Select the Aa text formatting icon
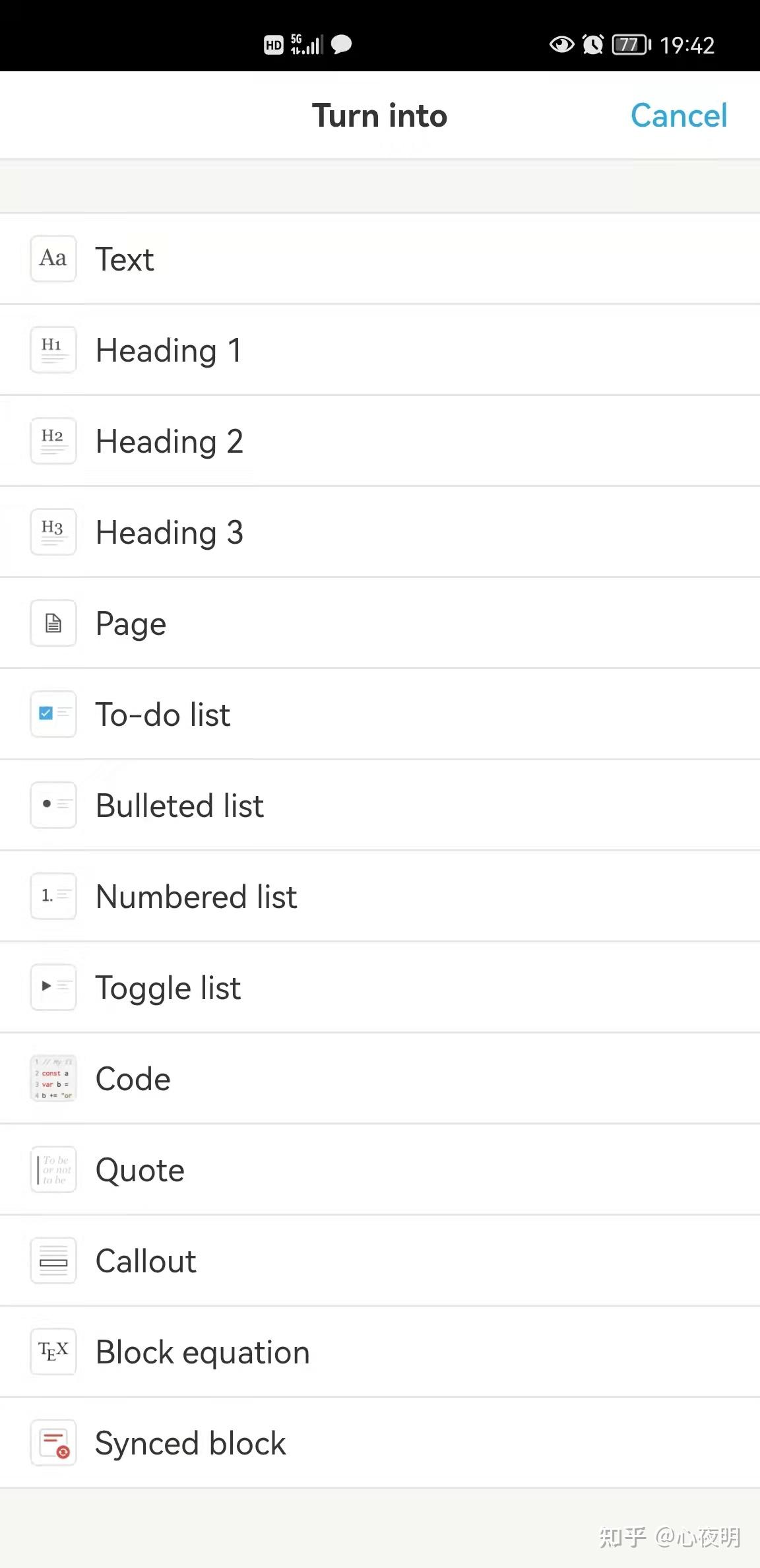Viewport: 760px width, 1568px height. [53, 259]
